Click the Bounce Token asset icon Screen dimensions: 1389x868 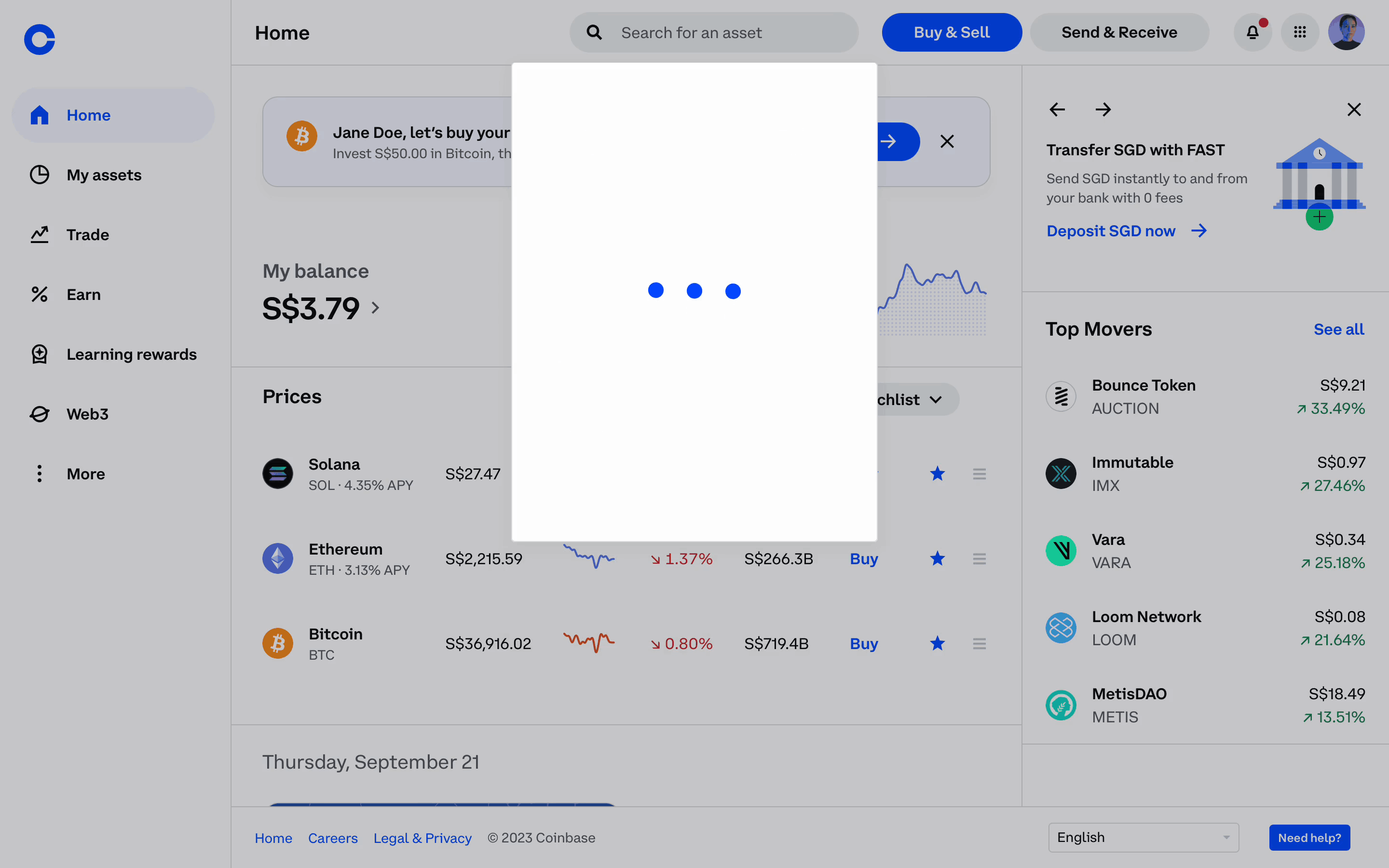pos(1061,397)
